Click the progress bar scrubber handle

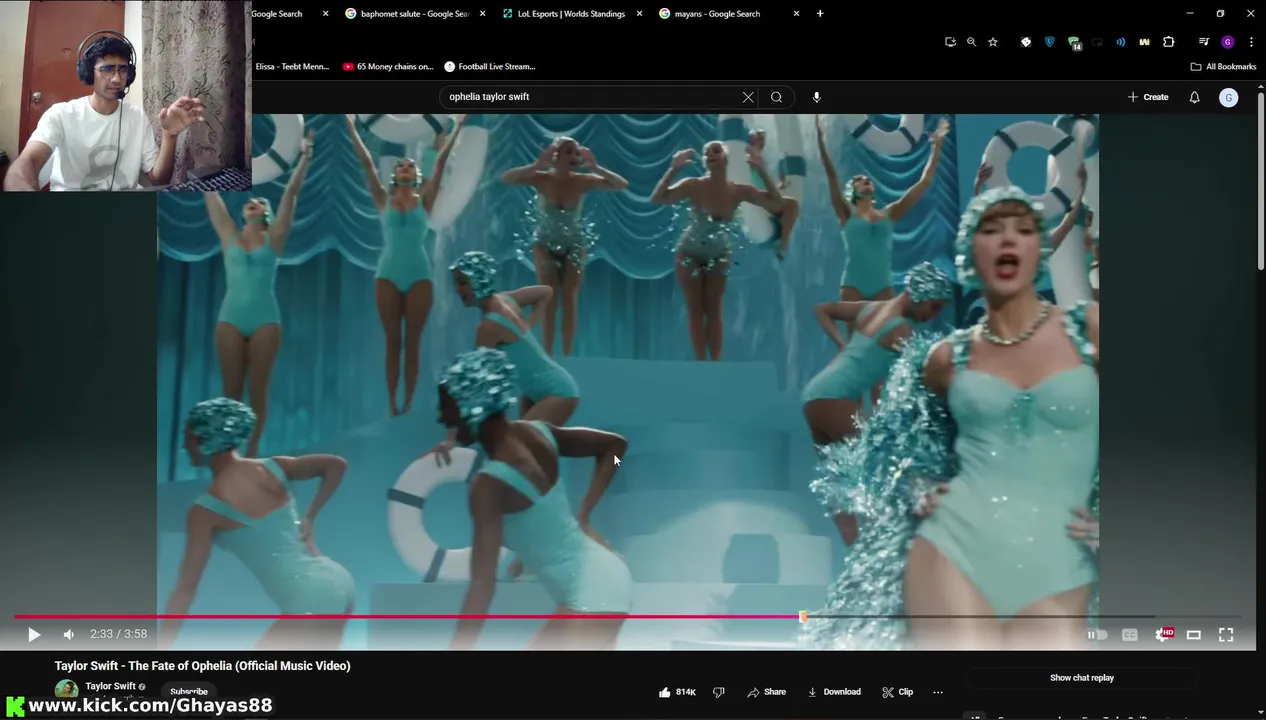tap(803, 617)
